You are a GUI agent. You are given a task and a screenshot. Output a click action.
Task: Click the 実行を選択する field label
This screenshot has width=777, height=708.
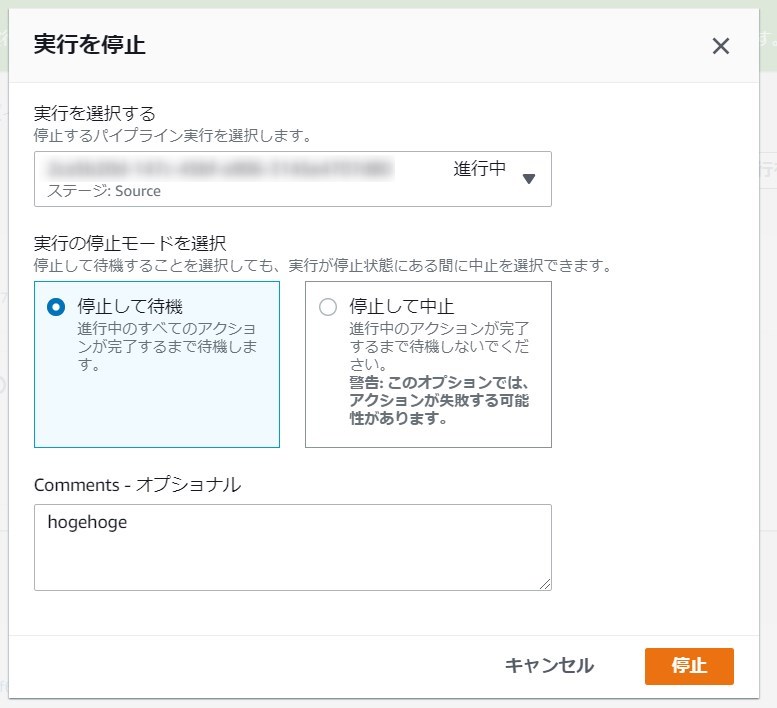click(x=95, y=112)
